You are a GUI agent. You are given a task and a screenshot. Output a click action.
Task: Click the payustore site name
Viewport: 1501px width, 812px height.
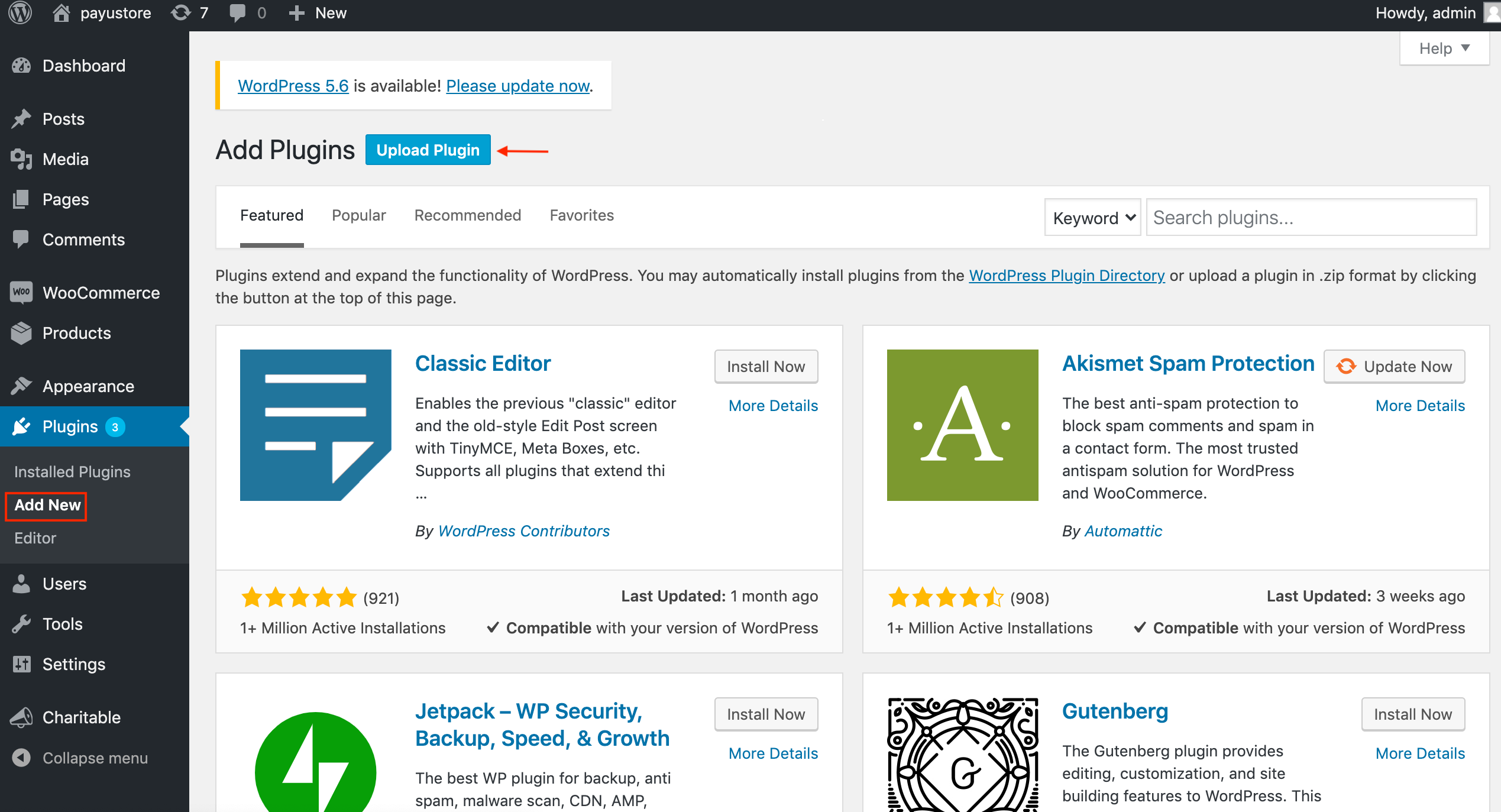(116, 13)
